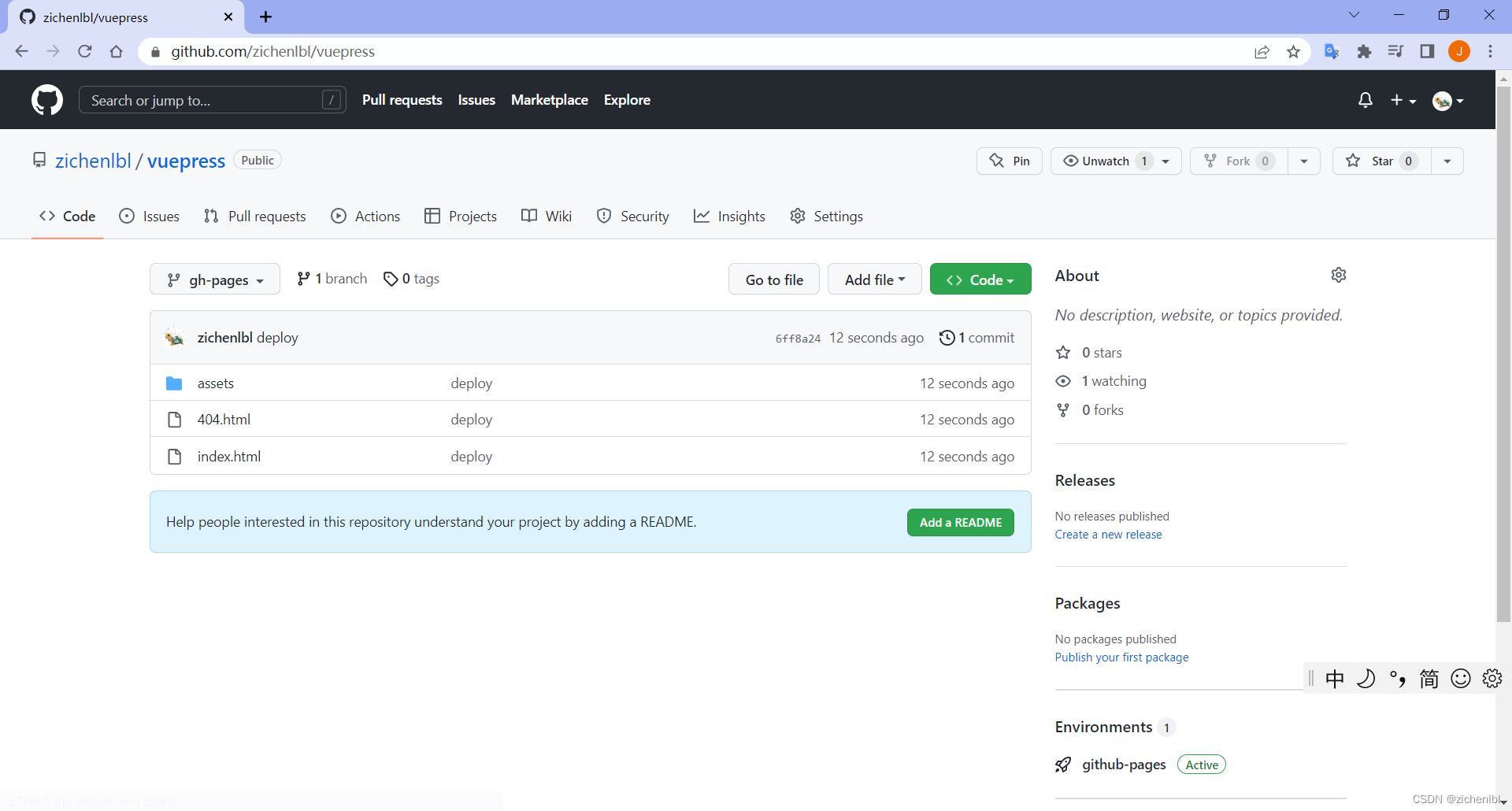1512x811 pixels.
Task: Open the media control playlist icon
Action: pos(1395,51)
